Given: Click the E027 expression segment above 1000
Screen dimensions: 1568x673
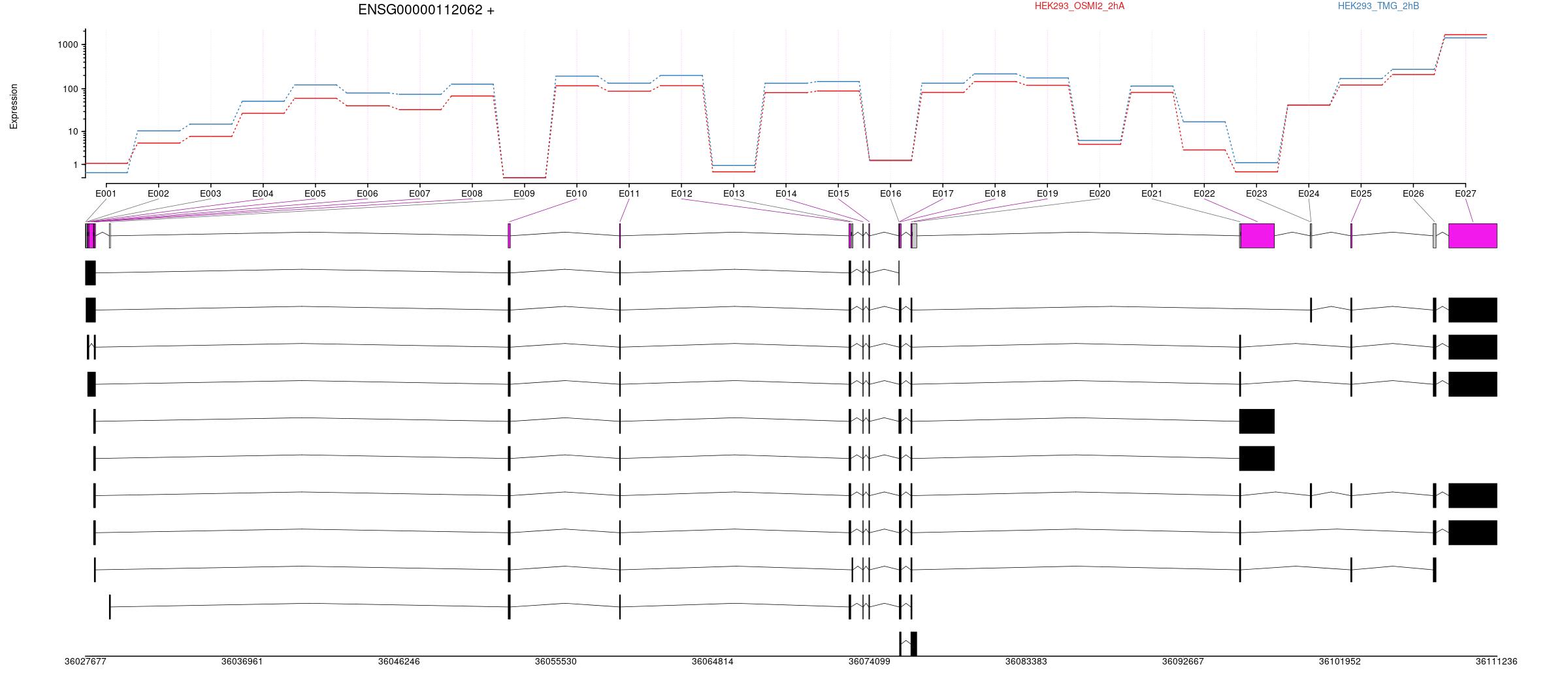Looking at the screenshot, I should tap(1465, 35).
